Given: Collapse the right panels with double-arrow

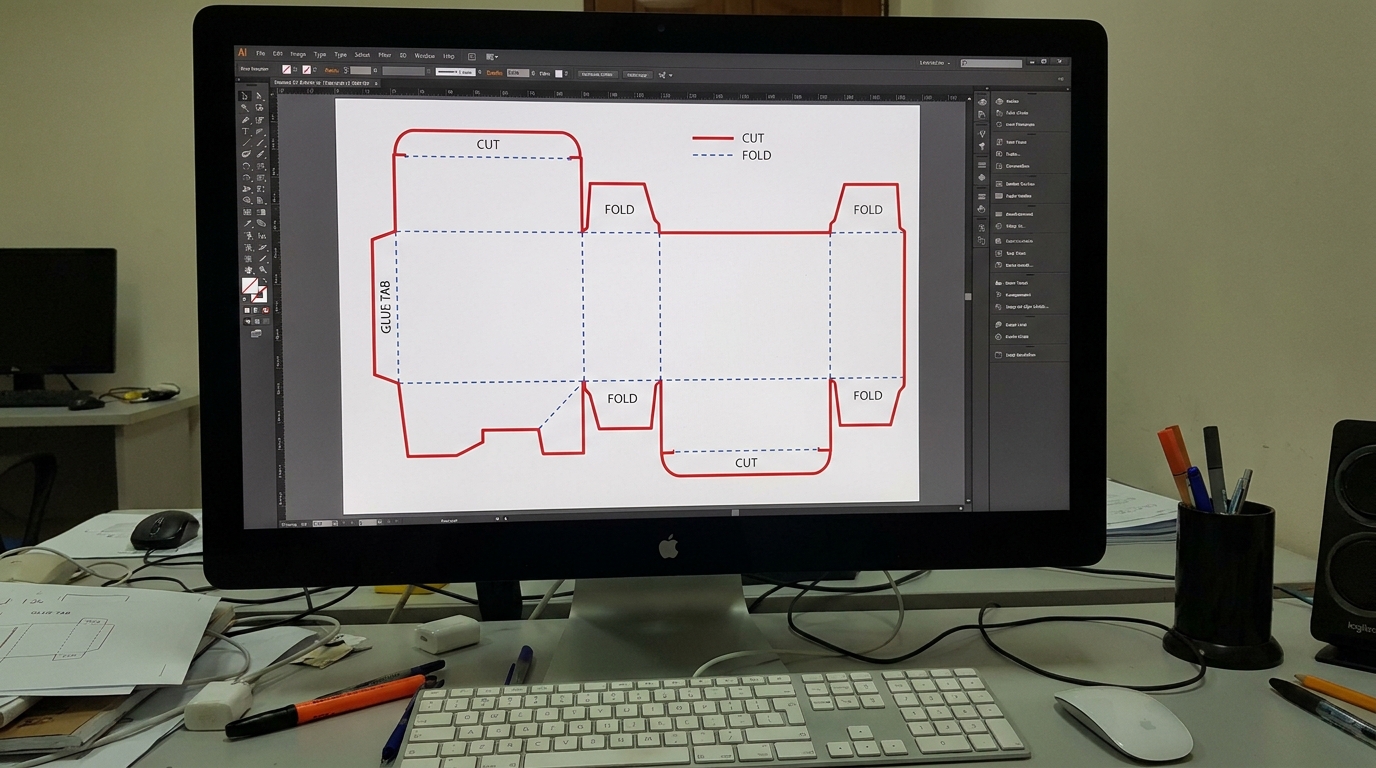Looking at the screenshot, I should pos(1068,89).
